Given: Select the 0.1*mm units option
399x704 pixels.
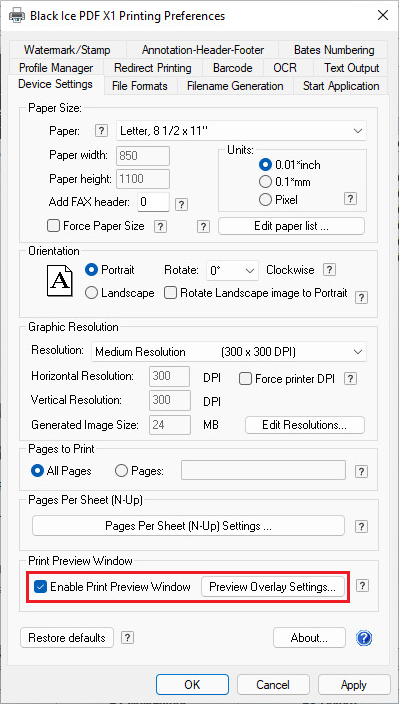Looking at the screenshot, I should coord(266,182).
